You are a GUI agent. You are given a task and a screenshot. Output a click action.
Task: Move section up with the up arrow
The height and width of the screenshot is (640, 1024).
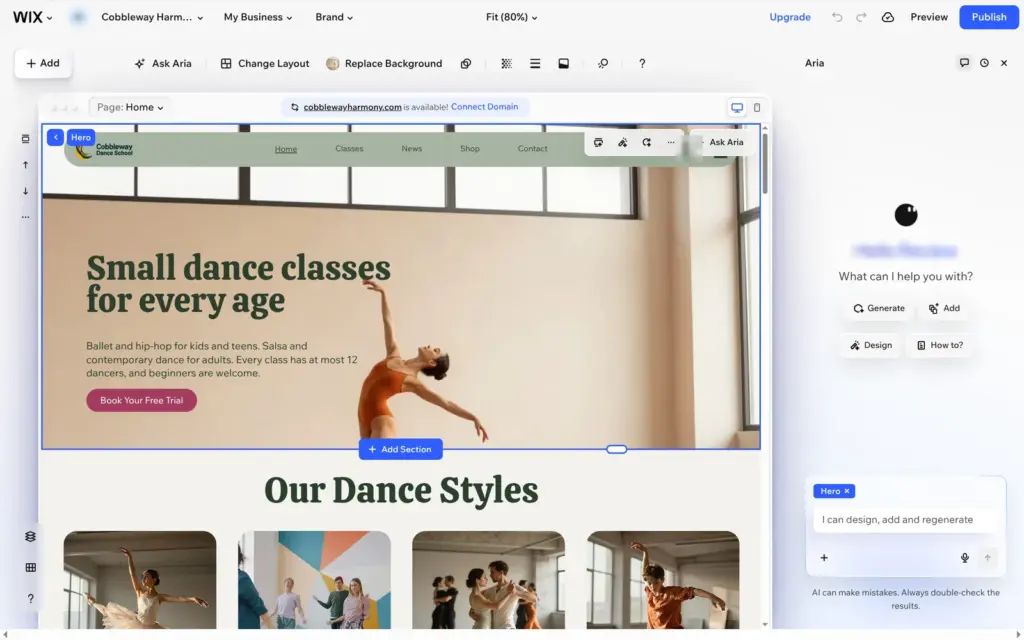pyautogui.click(x=25, y=165)
